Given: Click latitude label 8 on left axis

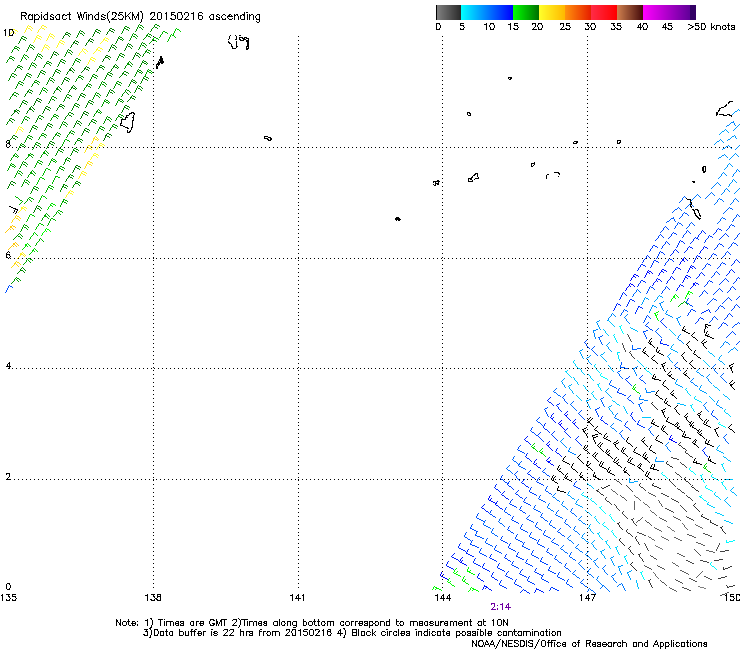Looking at the screenshot, I should point(8,144).
